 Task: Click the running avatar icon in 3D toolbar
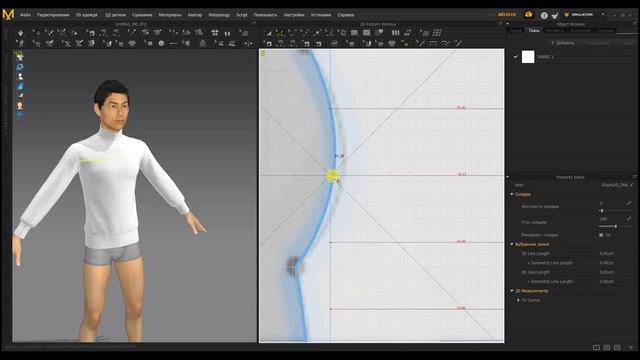[x=21, y=43]
